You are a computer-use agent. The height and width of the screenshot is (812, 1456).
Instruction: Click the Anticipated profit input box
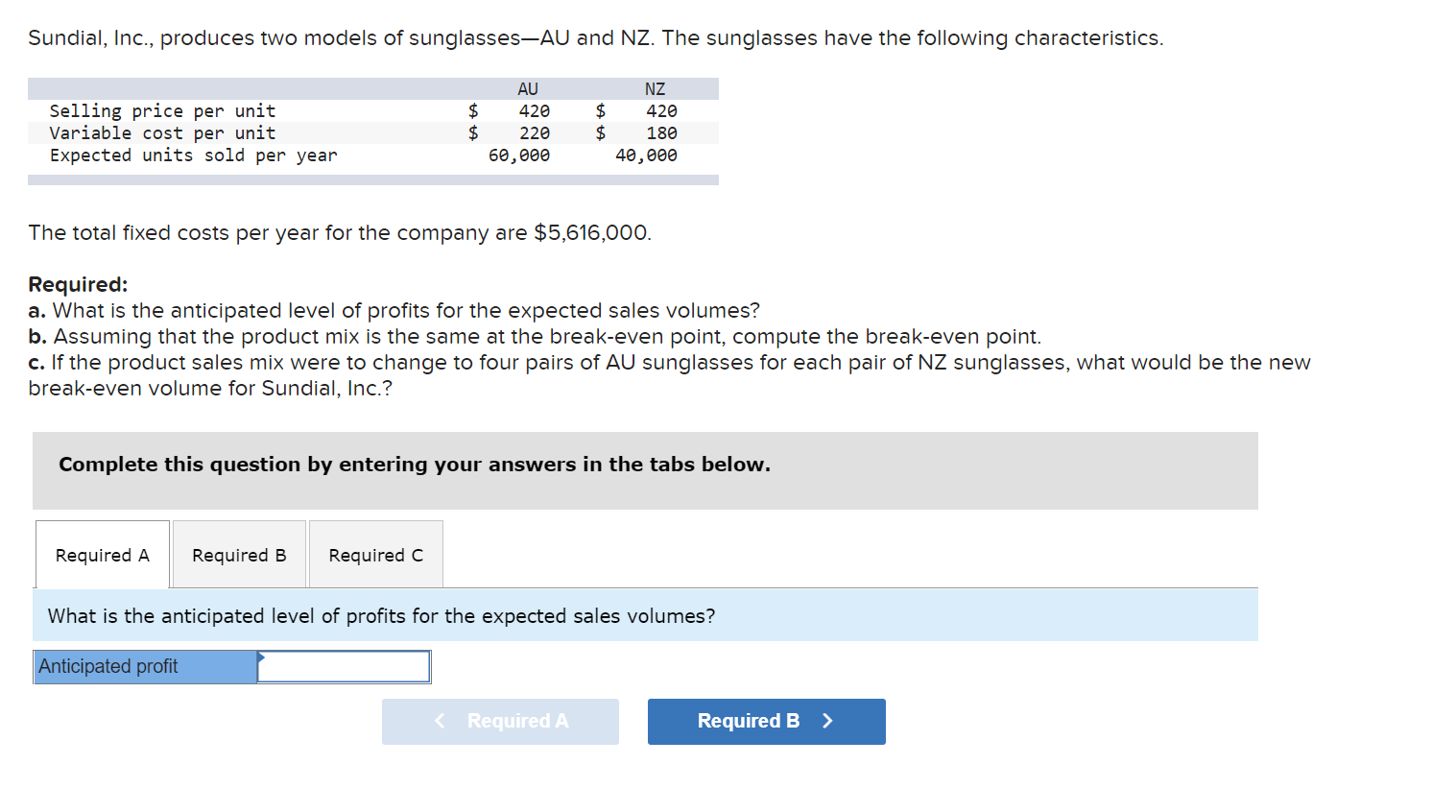point(344,666)
